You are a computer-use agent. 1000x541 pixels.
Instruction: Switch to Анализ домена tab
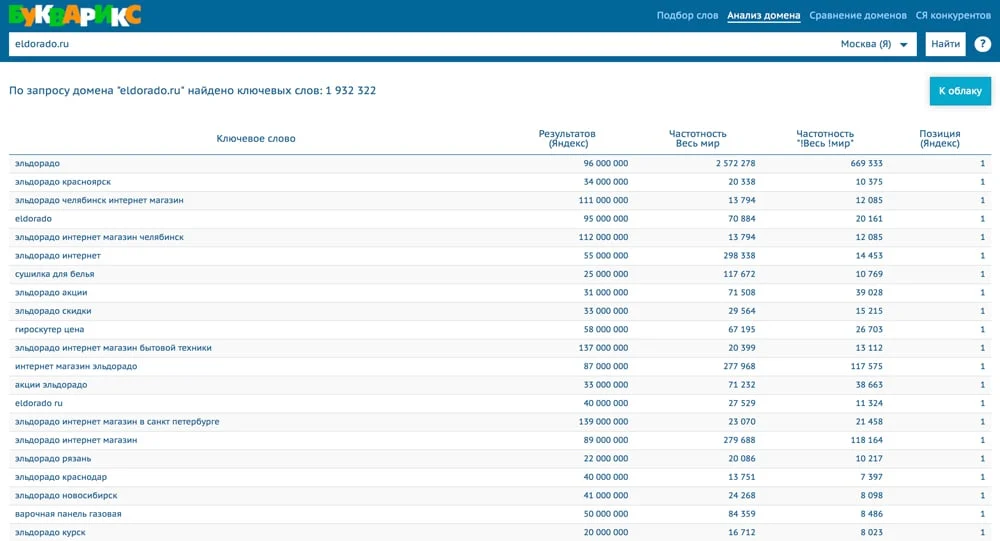click(763, 15)
